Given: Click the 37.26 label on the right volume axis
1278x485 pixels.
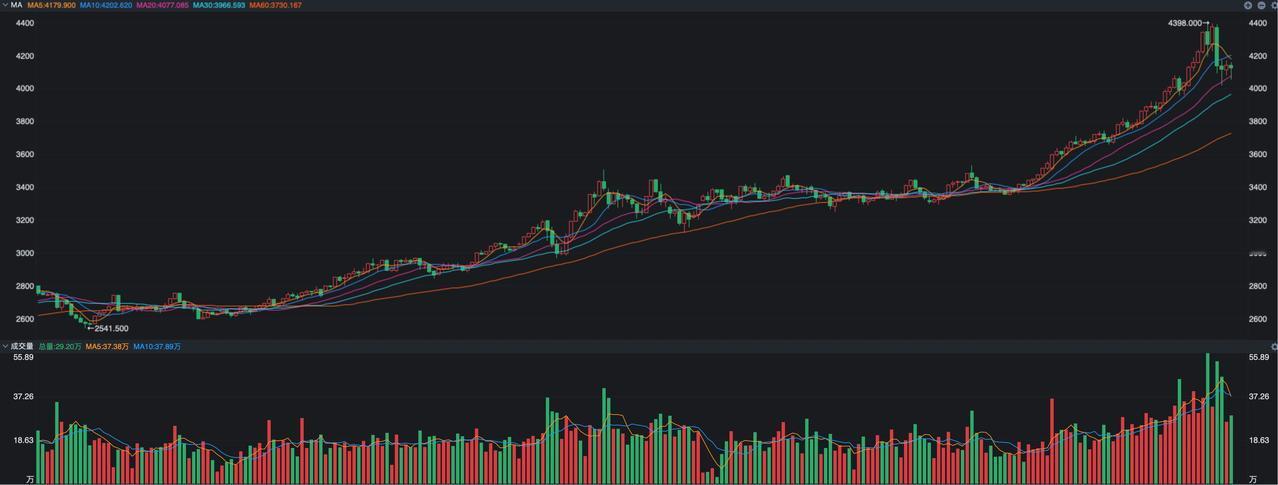Looking at the screenshot, I should tap(1259, 397).
